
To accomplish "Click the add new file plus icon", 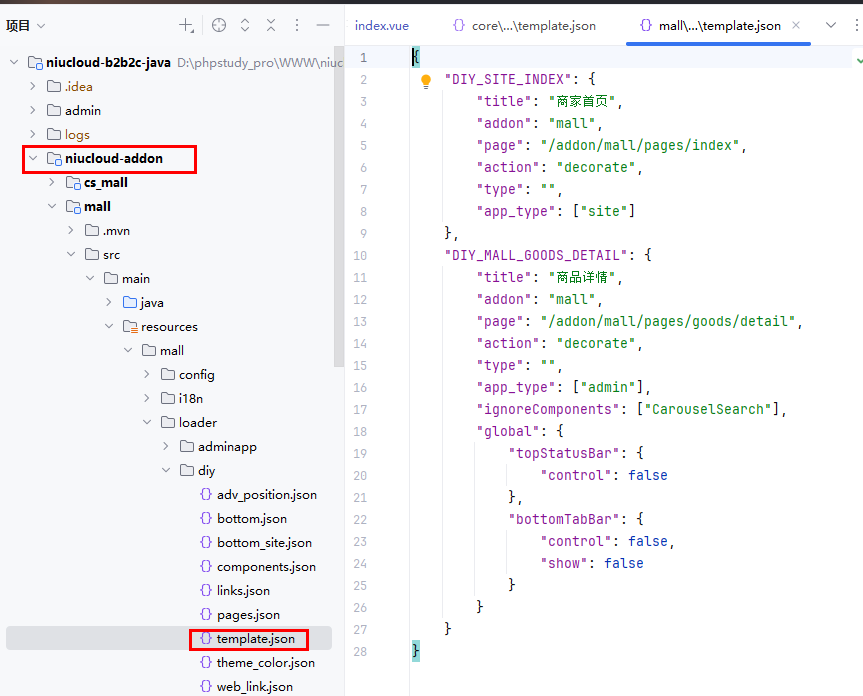I will pyautogui.click(x=186, y=25).
